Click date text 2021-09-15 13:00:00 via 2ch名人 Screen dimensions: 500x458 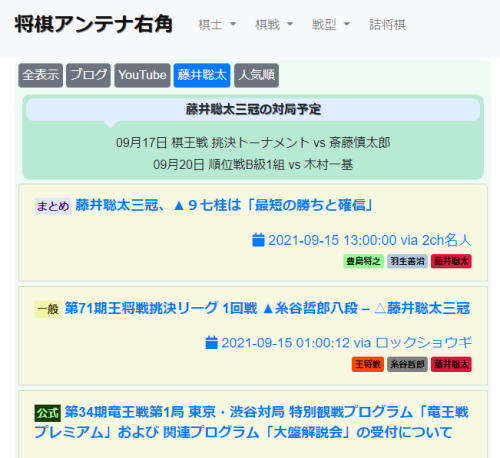coord(370,240)
